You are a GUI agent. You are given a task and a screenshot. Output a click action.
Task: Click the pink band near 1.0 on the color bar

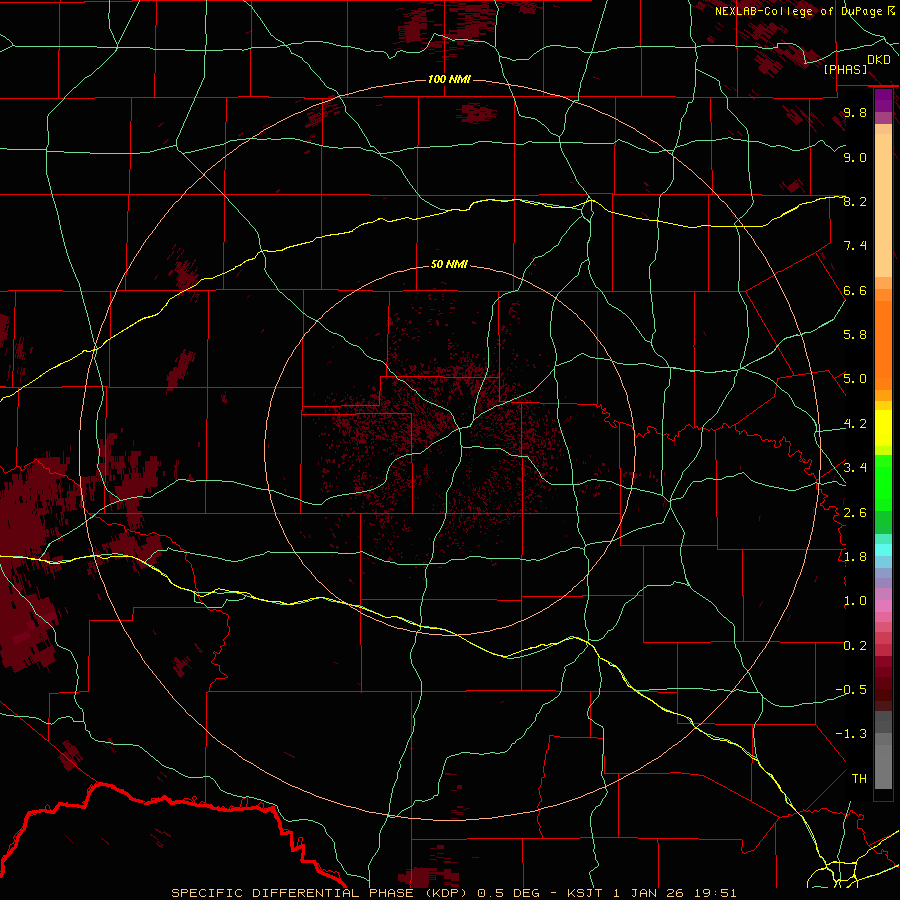point(883,606)
